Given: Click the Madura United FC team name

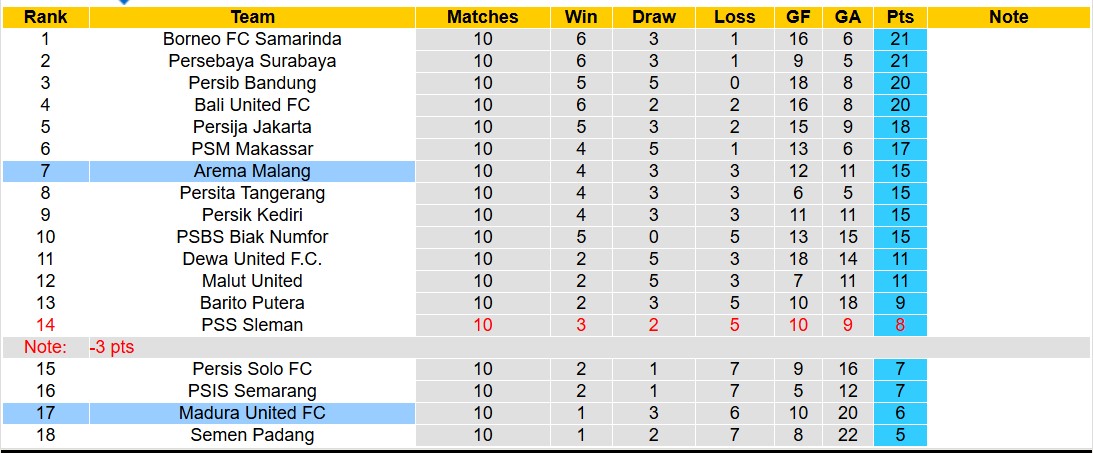Looking at the screenshot, I should coord(252,413).
